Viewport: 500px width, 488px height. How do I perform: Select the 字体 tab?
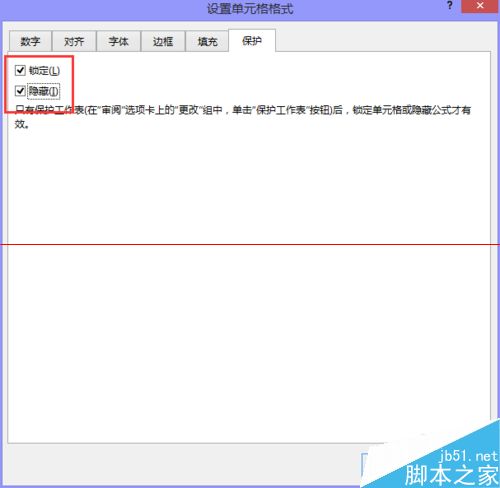click(x=118, y=41)
